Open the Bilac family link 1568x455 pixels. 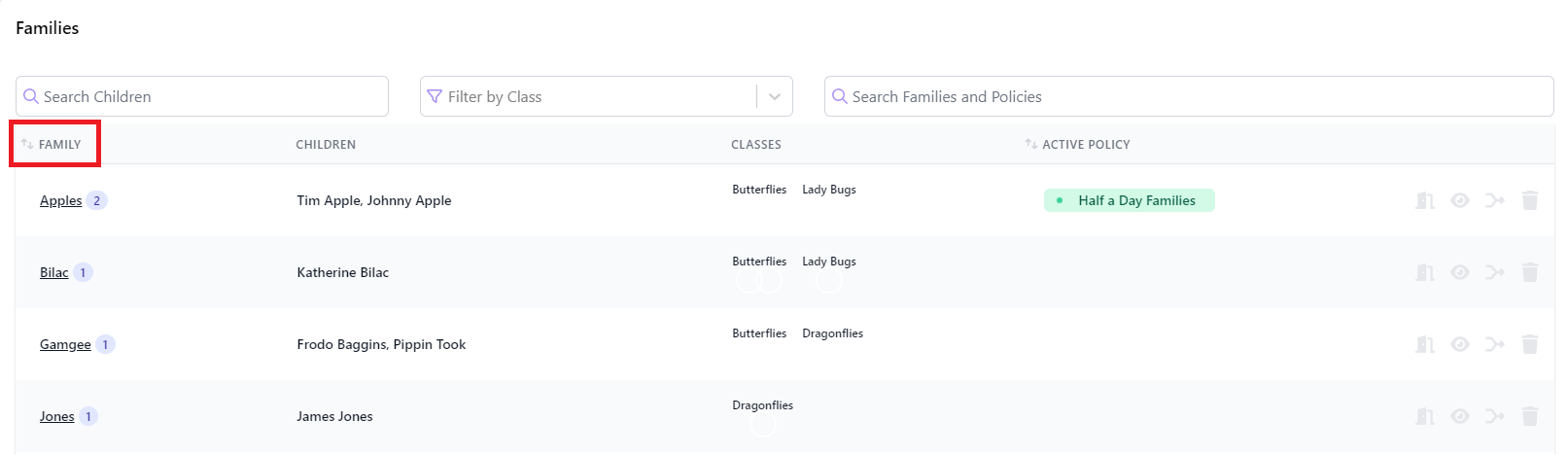(x=54, y=272)
